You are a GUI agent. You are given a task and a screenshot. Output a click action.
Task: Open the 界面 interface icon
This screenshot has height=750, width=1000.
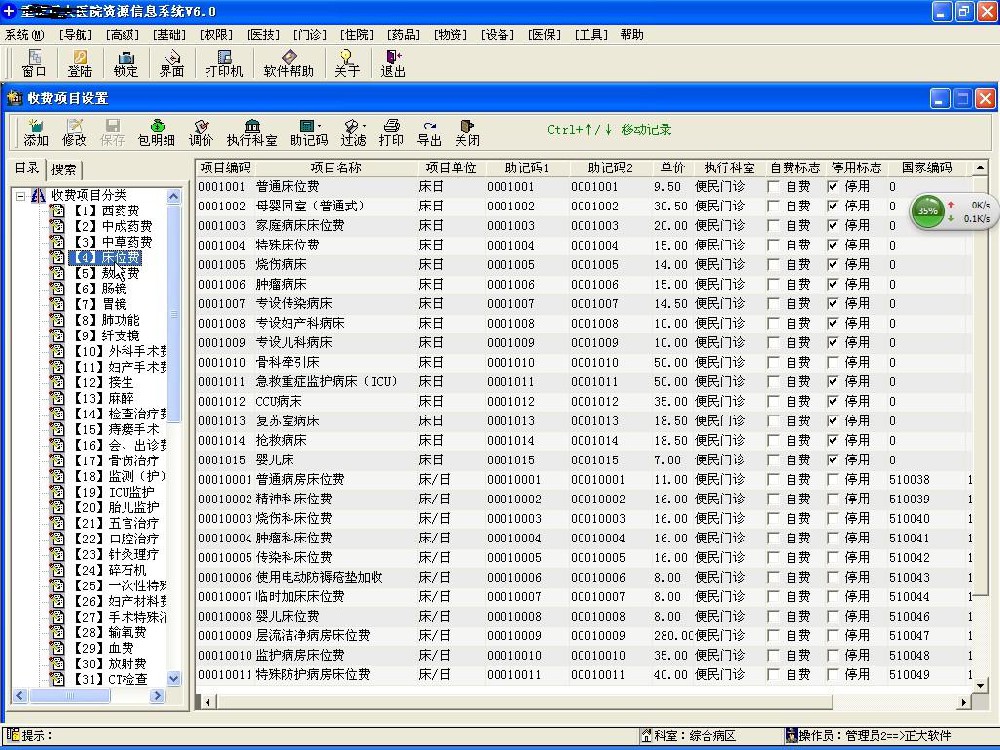[172, 63]
